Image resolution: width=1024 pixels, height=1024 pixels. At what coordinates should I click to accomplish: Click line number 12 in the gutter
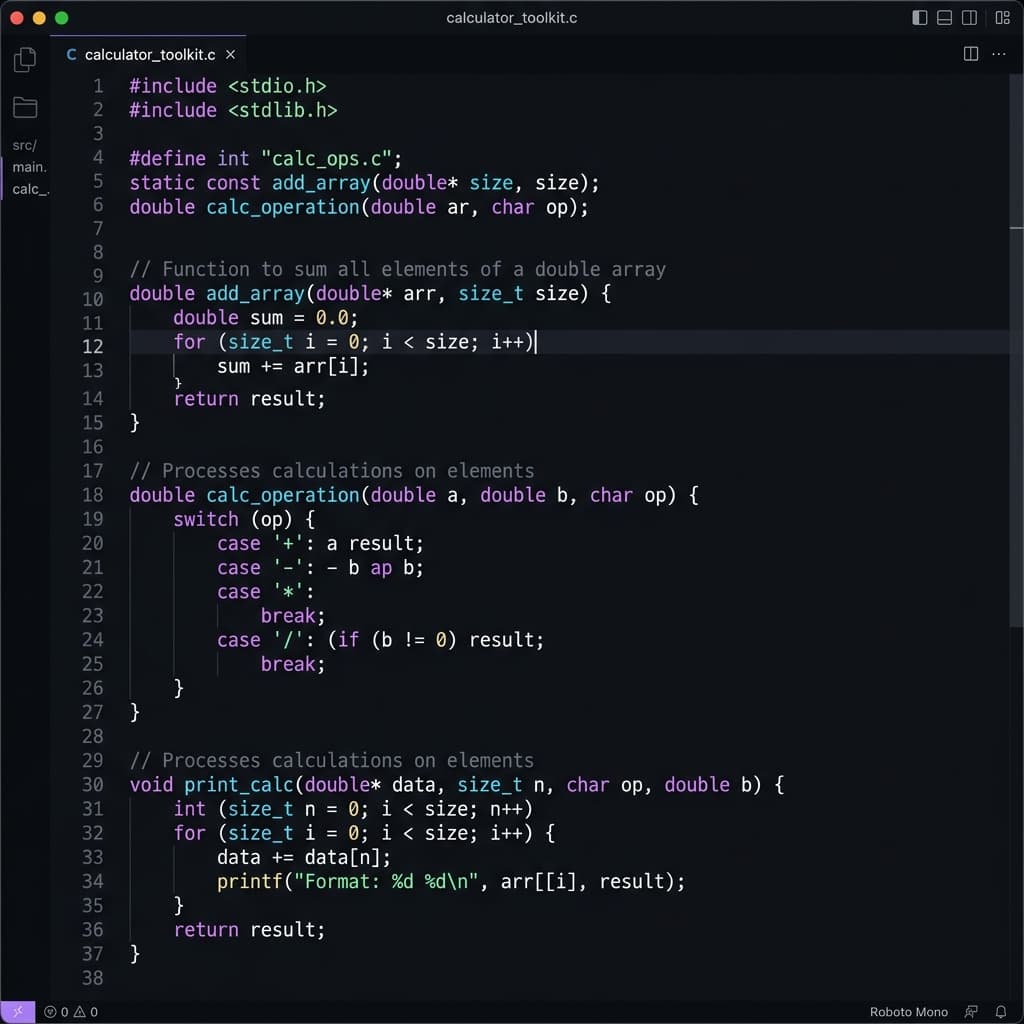pyautogui.click(x=93, y=346)
